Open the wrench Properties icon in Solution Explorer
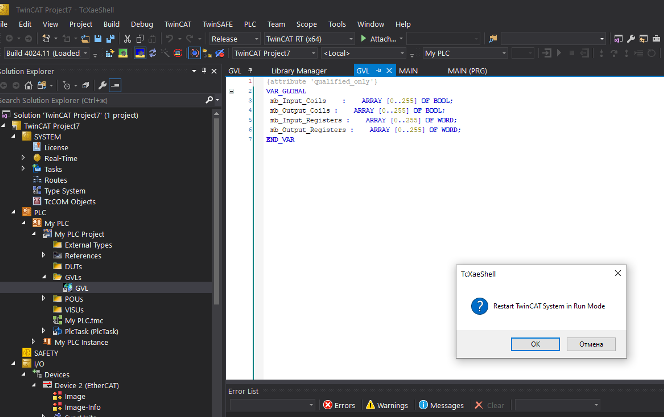The width and height of the screenshot is (664, 417). tap(102, 86)
